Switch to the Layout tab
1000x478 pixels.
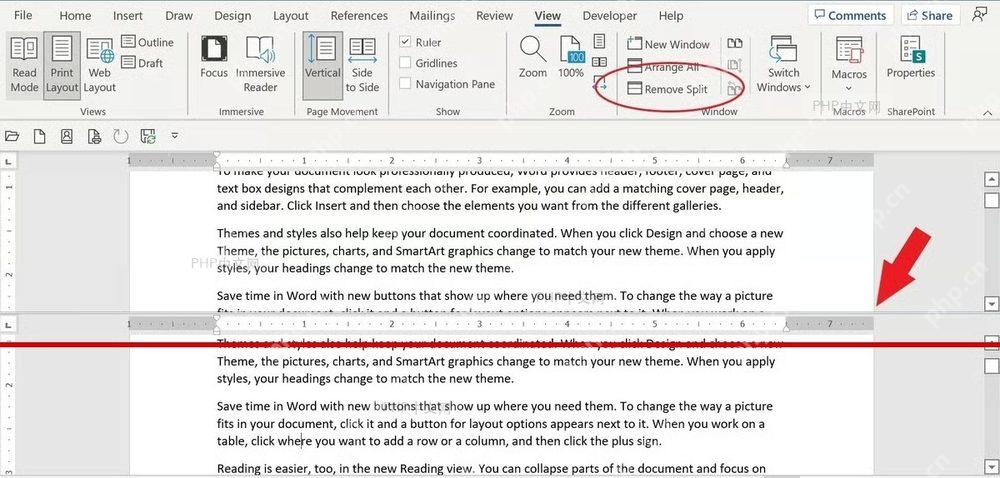[x=291, y=15]
